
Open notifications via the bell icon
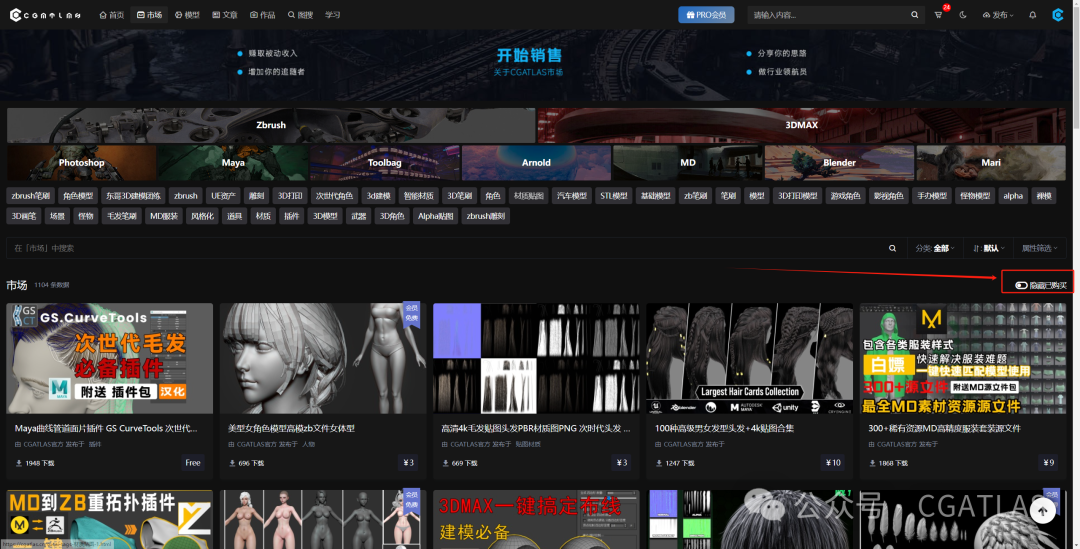pyautogui.click(x=1032, y=14)
